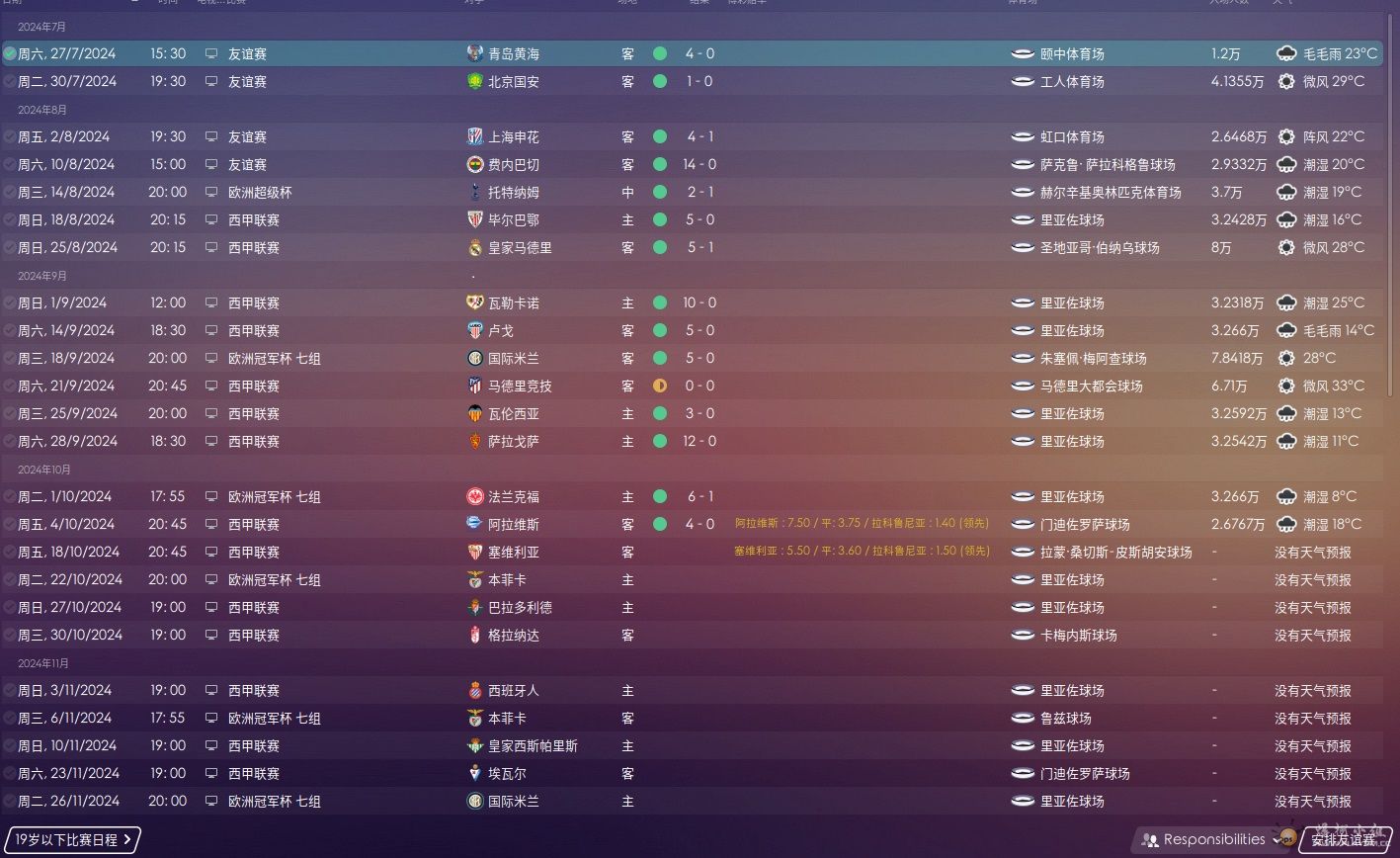Toggle the checkbox on the 2/8/2024 fixture
This screenshot has height=858, width=1400.
10,136
